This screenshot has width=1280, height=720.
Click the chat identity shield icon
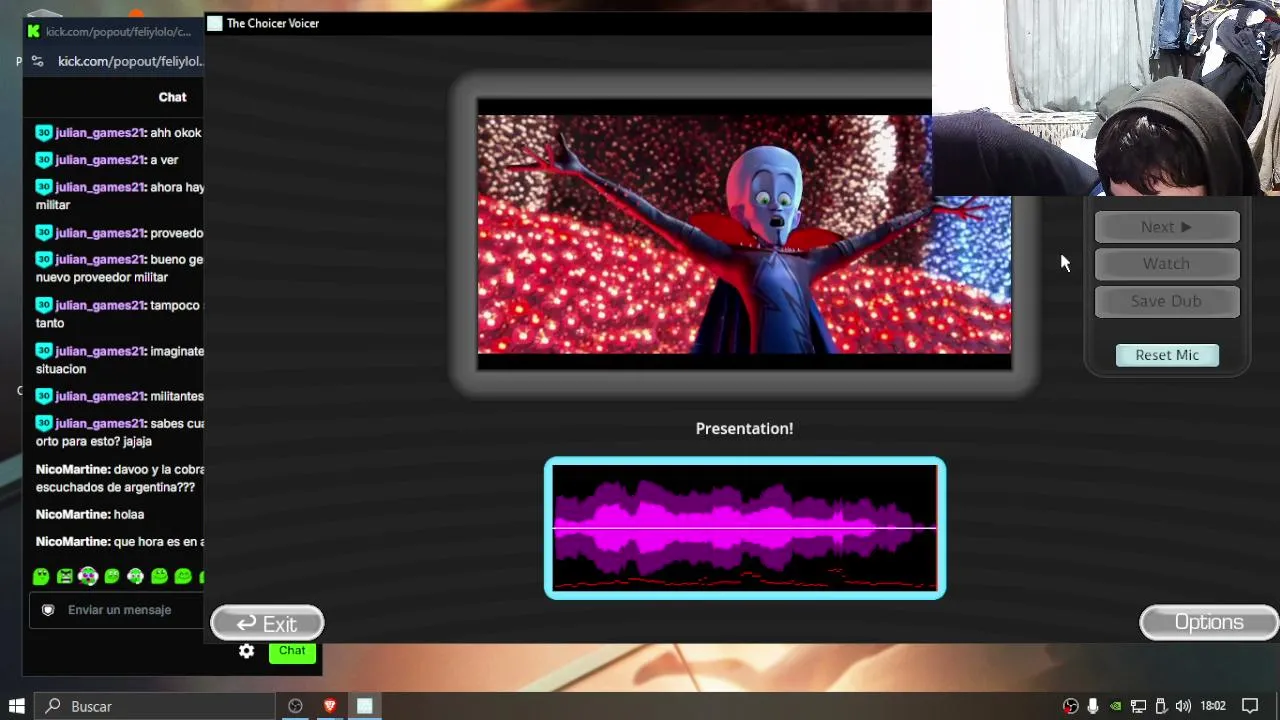coord(47,610)
